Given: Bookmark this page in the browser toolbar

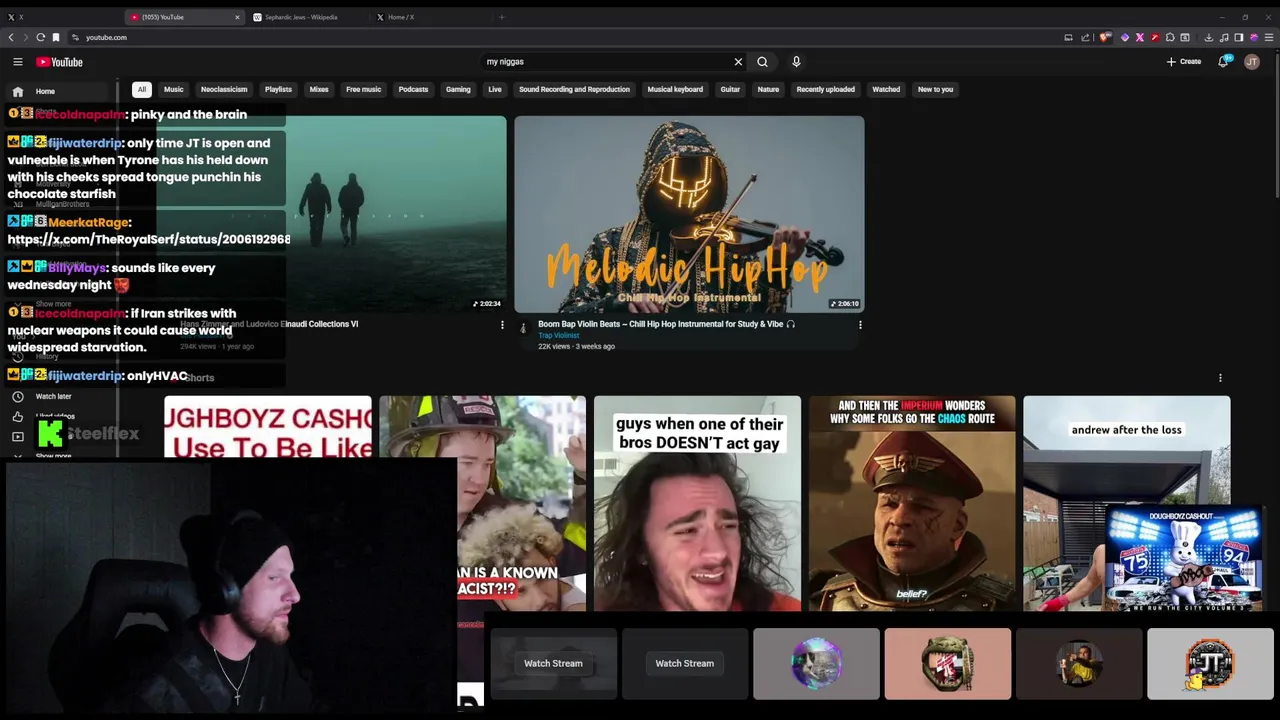Looking at the screenshot, I should coord(56,37).
